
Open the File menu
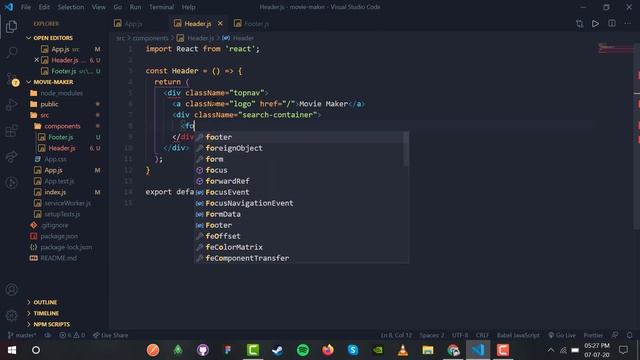point(26,7)
